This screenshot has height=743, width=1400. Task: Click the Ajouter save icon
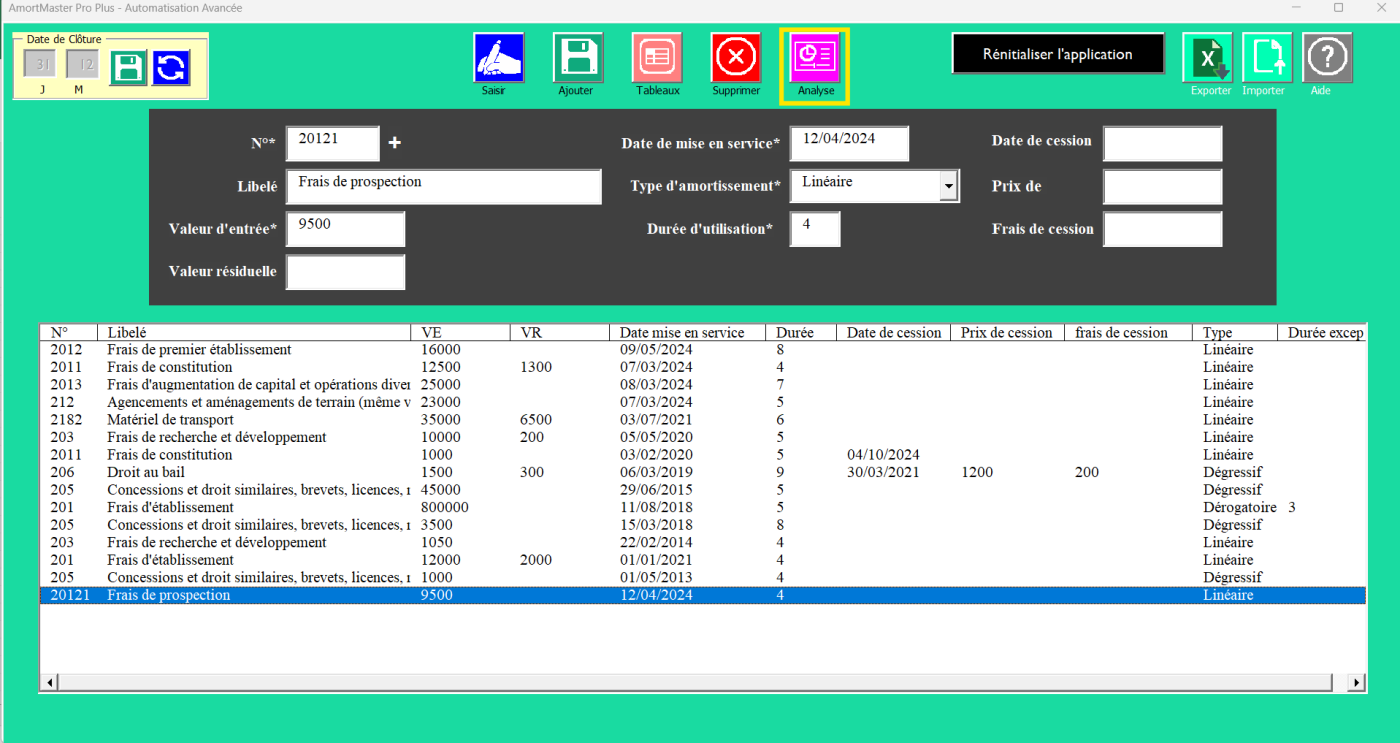[x=578, y=57]
